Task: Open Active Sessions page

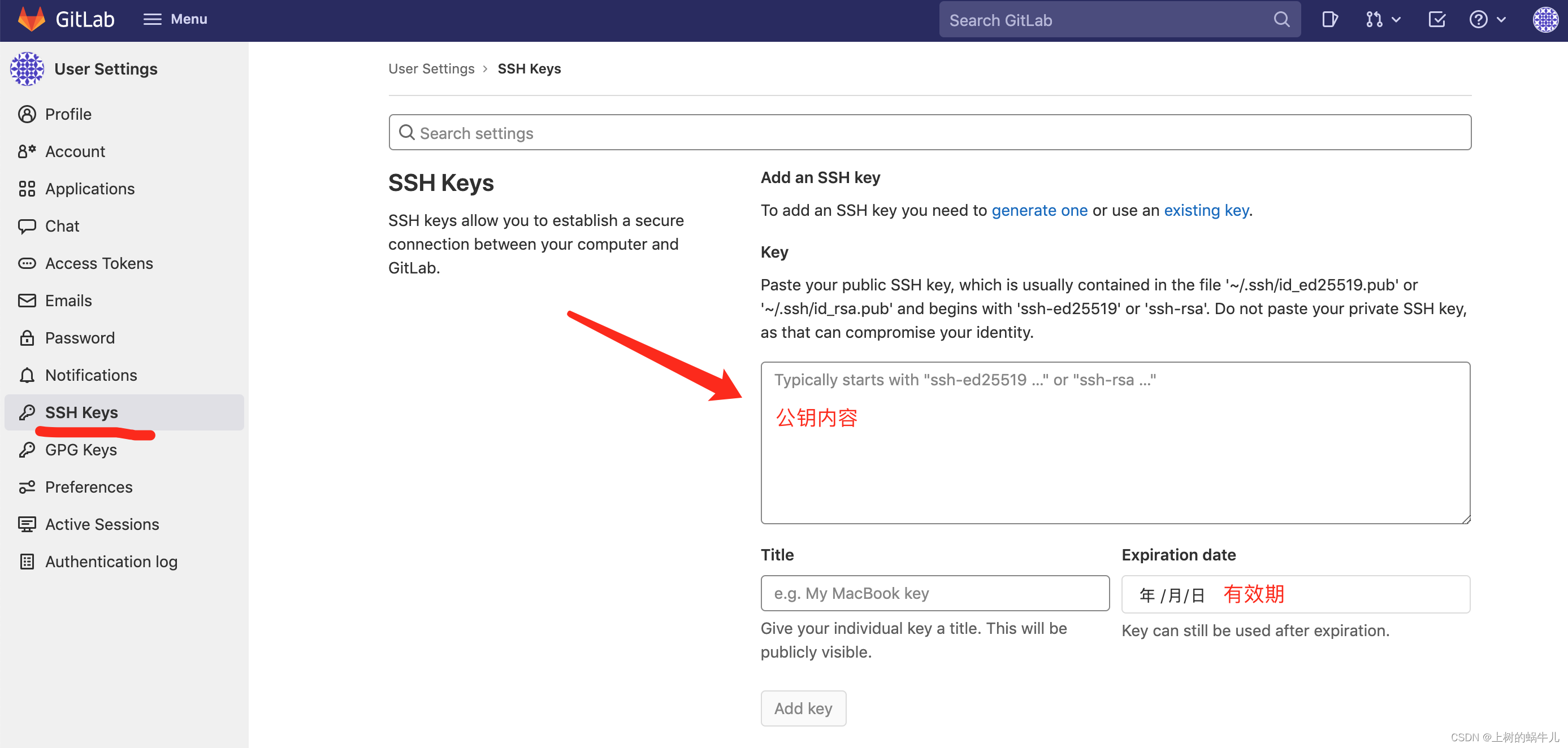Action: [102, 524]
